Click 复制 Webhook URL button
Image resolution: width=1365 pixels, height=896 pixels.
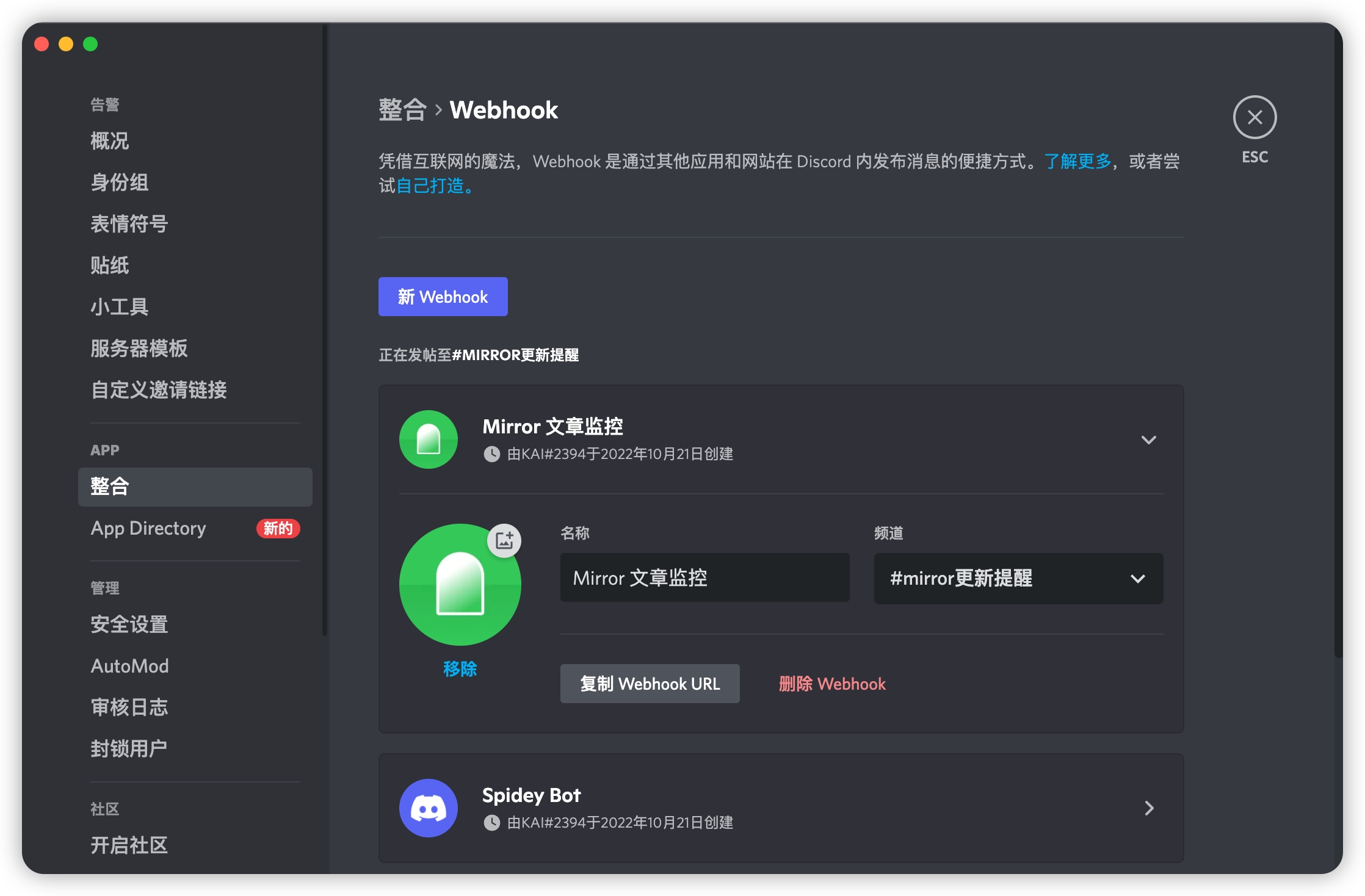(650, 684)
